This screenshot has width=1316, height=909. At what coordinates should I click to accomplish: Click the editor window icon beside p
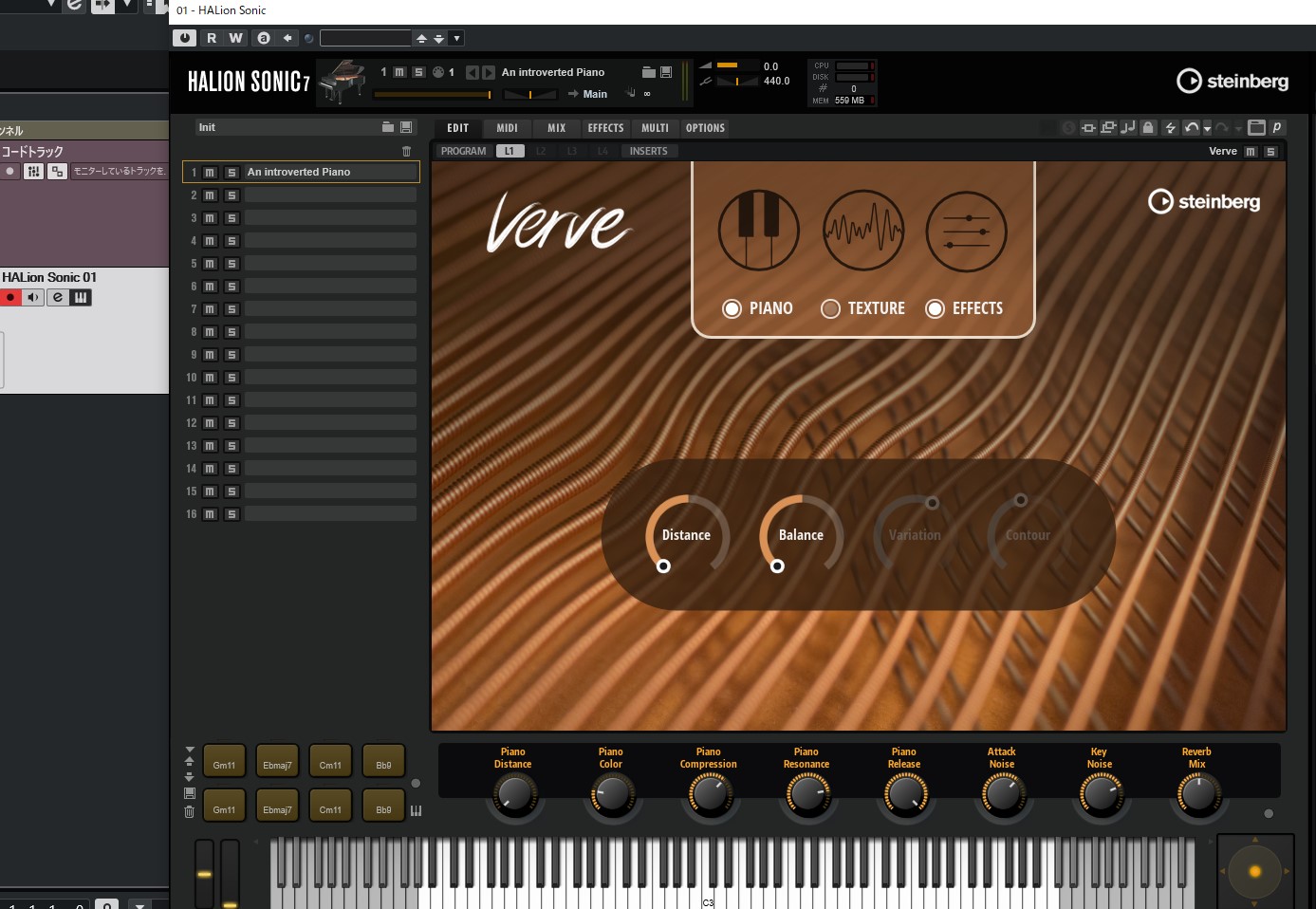[x=1256, y=127]
